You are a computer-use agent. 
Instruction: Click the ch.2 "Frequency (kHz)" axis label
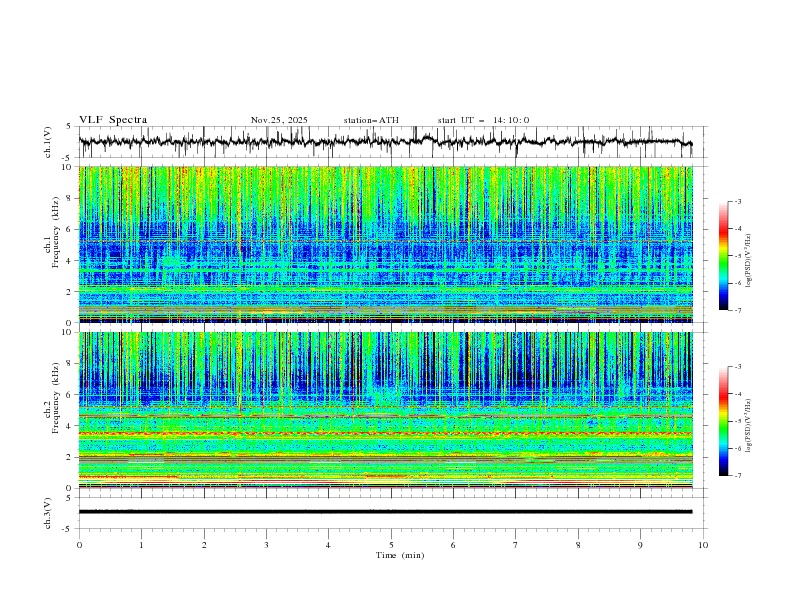[x=56, y=398]
